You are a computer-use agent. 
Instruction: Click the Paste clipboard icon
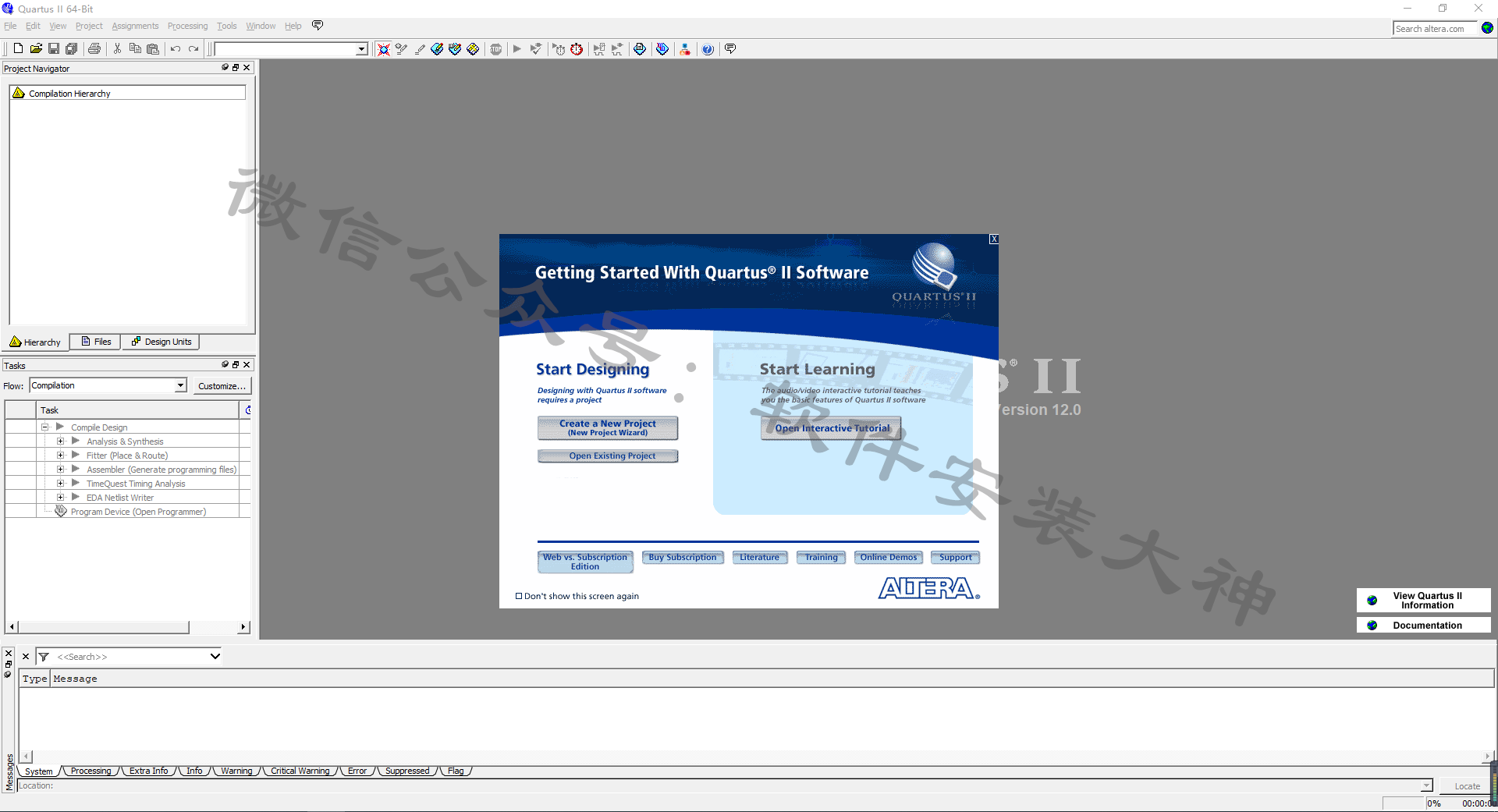click(x=153, y=48)
